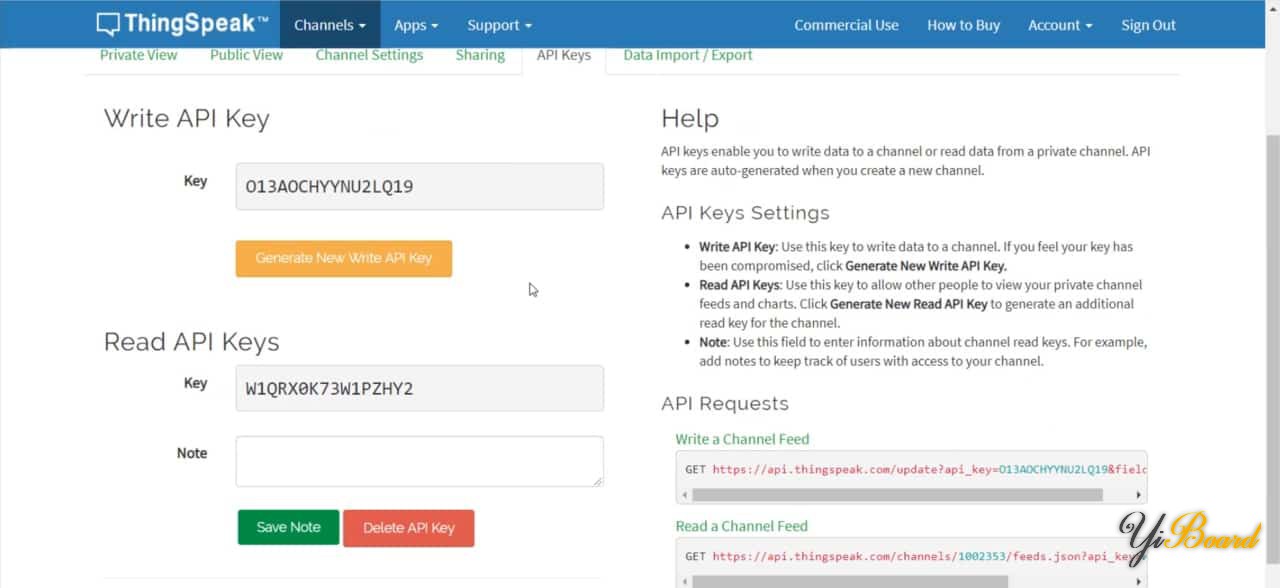The width and height of the screenshot is (1280, 588).
Task: Open the Data Import / Export tab
Action: (688, 55)
